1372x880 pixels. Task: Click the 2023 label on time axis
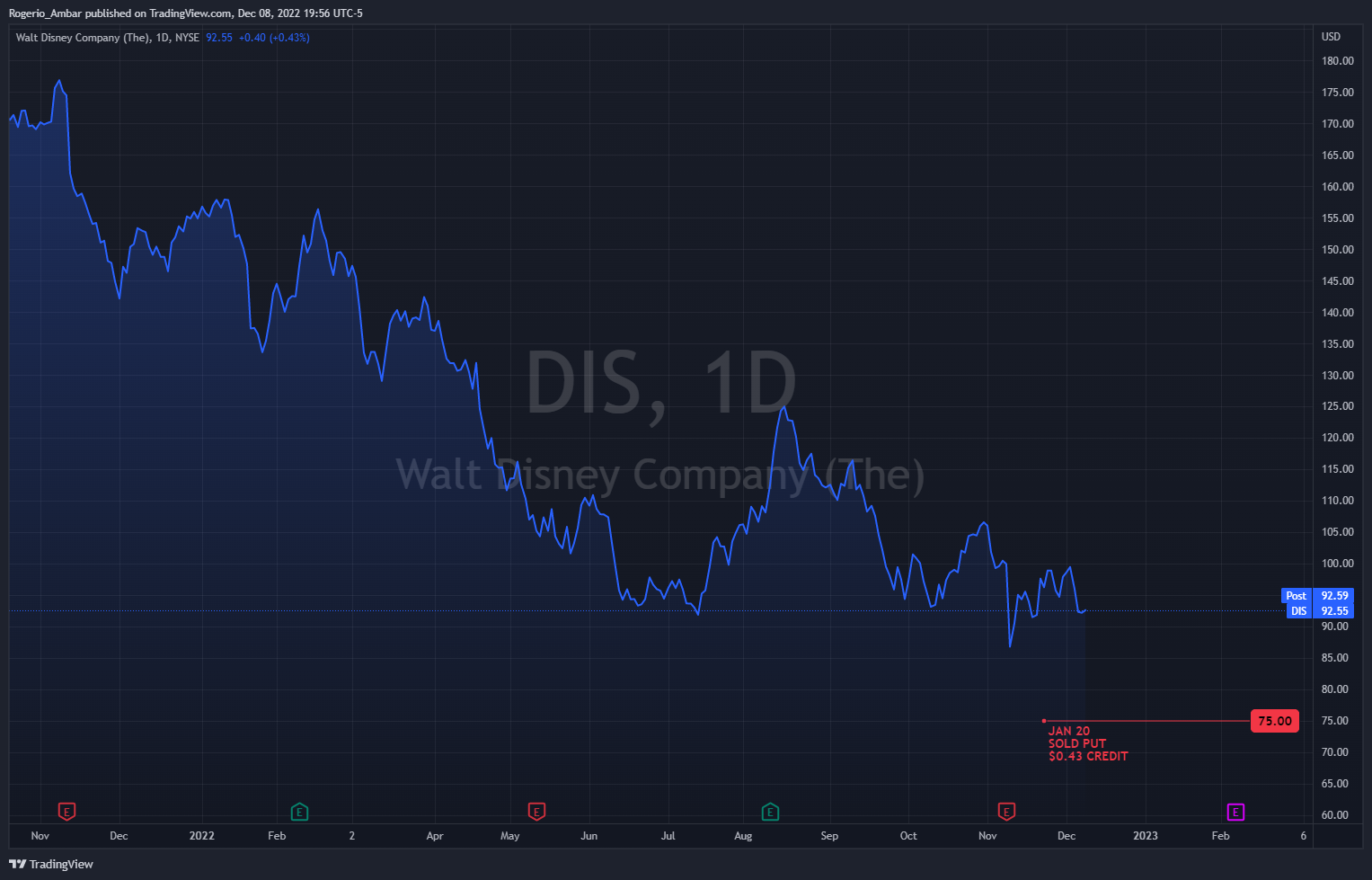[1146, 836]
